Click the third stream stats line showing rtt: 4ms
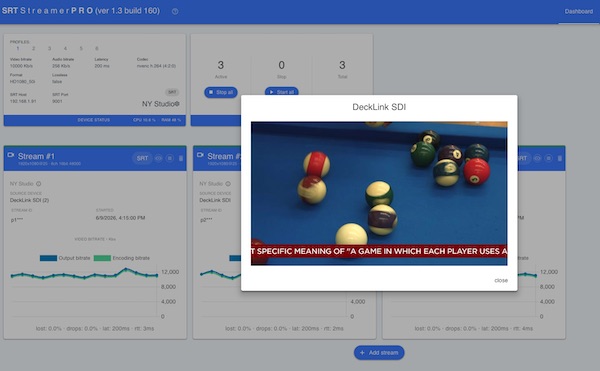 pos(474,329)
